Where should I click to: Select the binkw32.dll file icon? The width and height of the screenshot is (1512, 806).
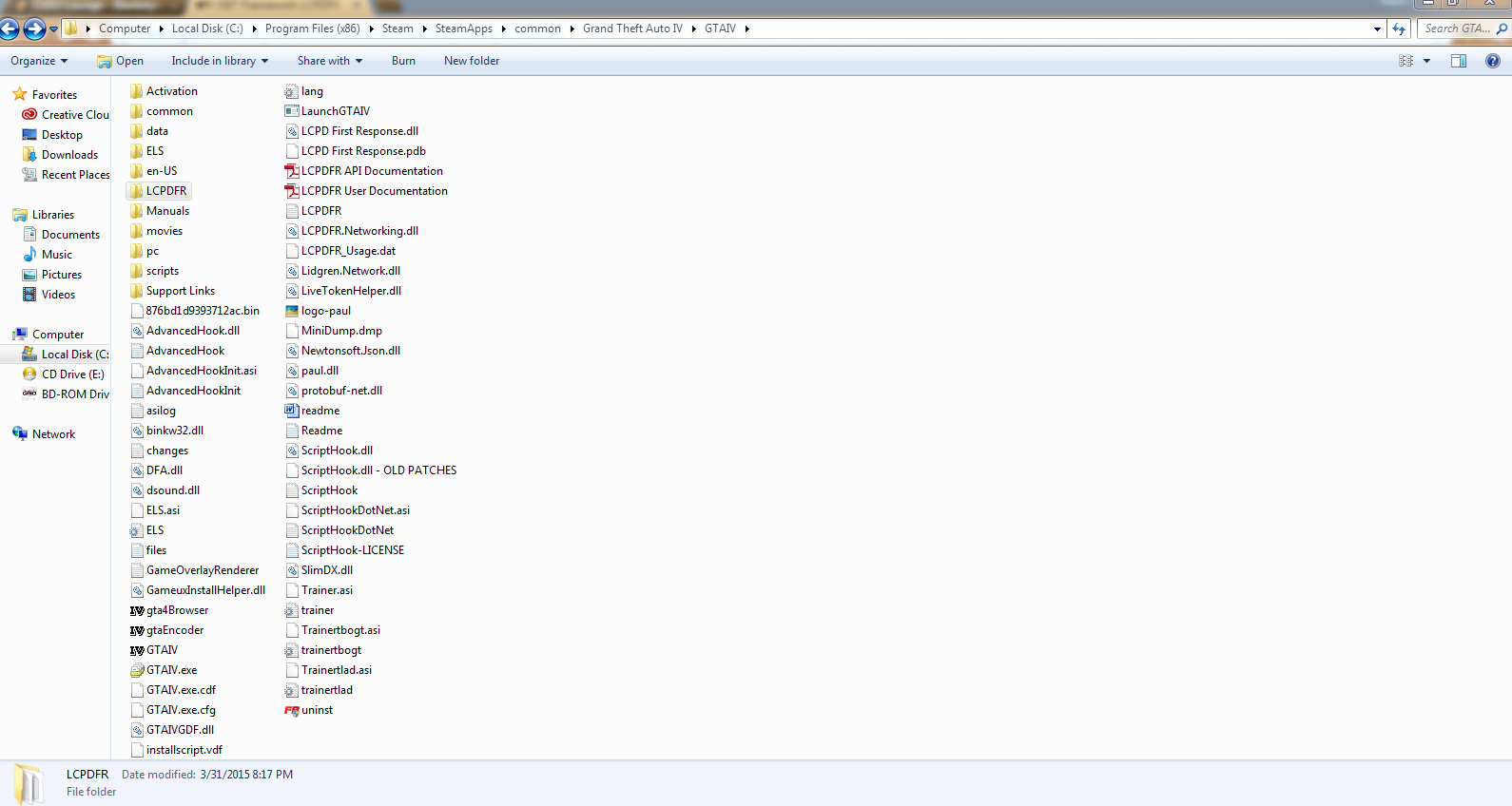137,431
